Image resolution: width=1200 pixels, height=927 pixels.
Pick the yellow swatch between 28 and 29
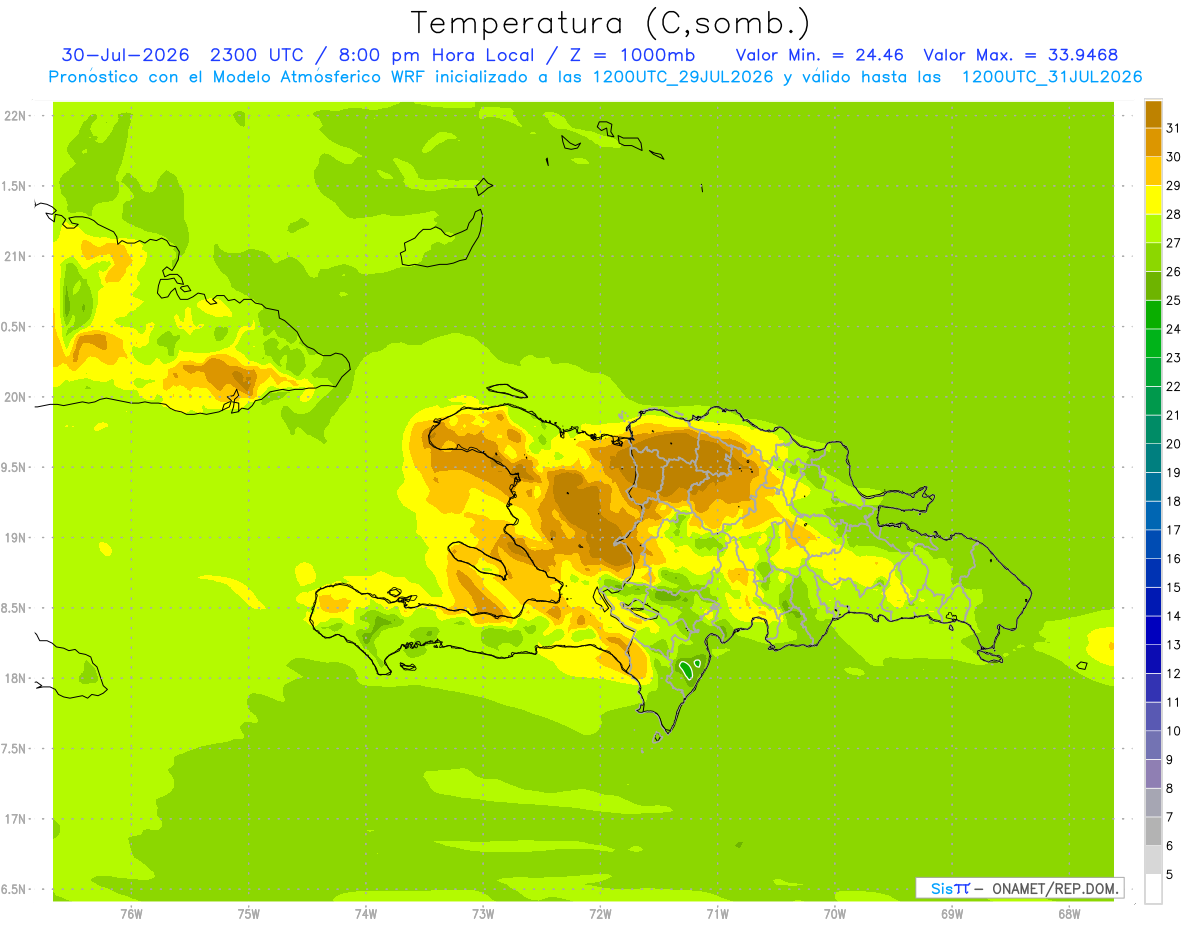tap(1153, 200)
